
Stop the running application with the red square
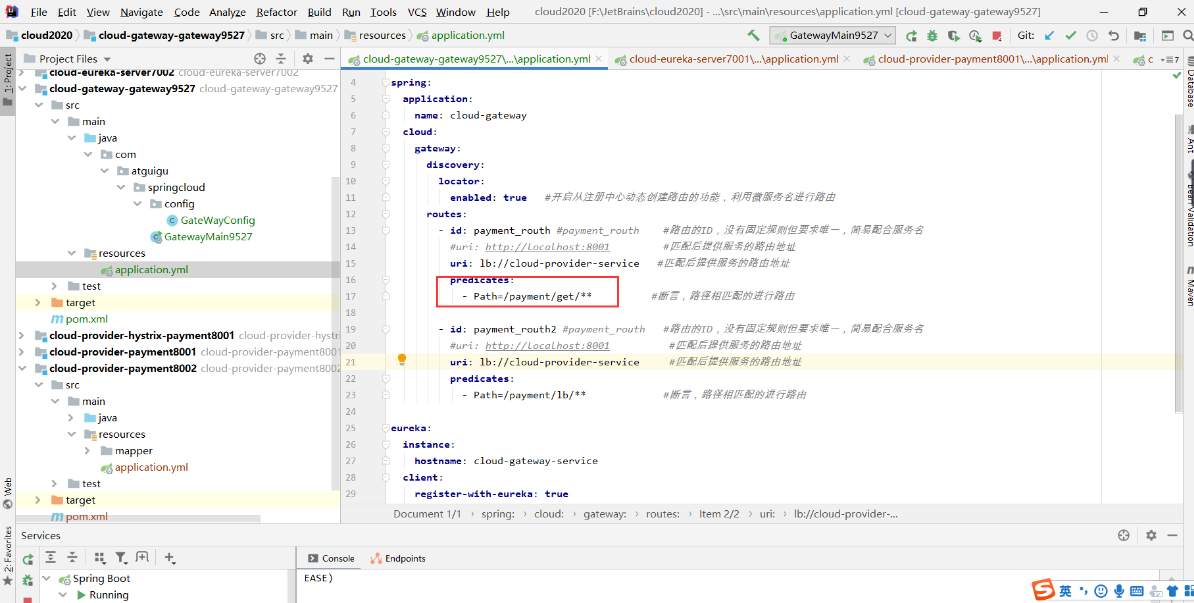tap(995, 36)
